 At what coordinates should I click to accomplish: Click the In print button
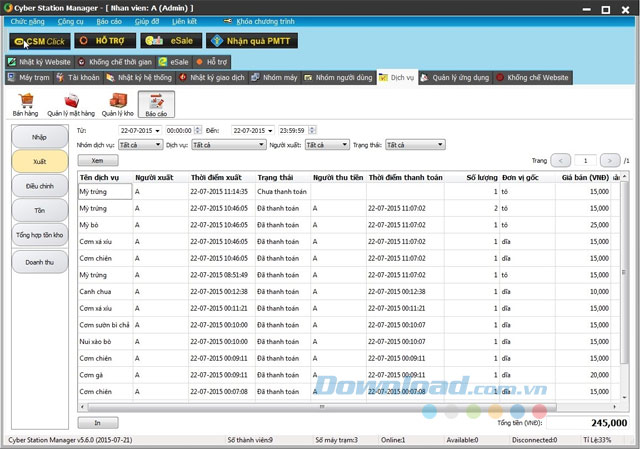point(97,423)
